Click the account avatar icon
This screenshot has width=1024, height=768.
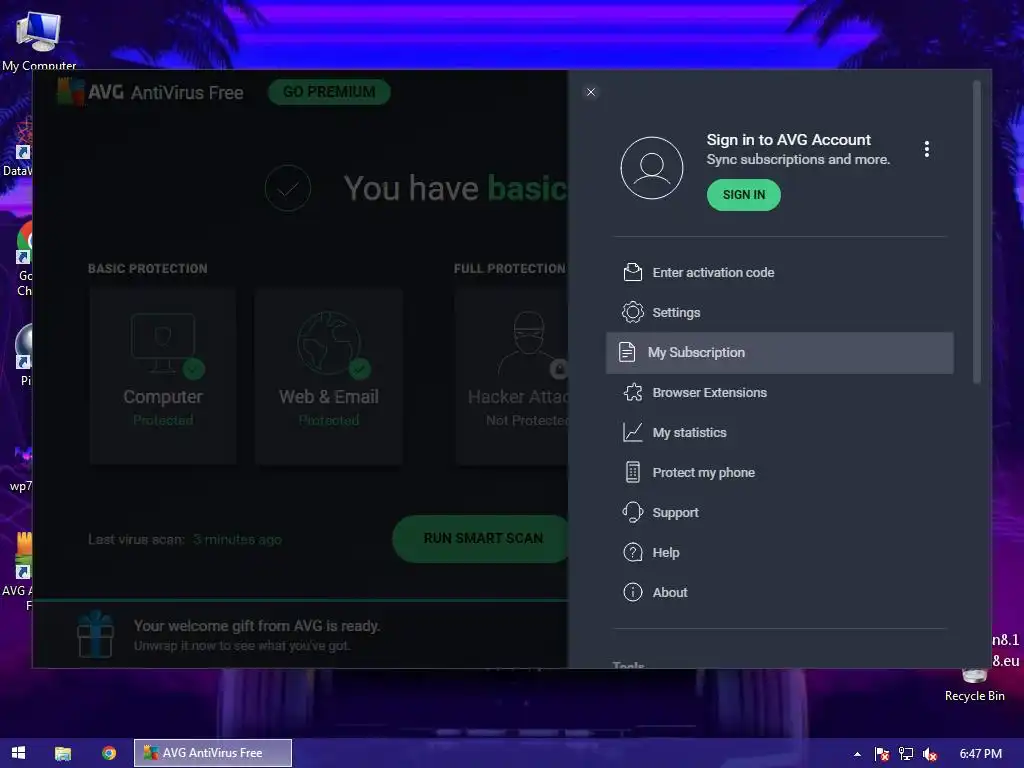(651, 168)
